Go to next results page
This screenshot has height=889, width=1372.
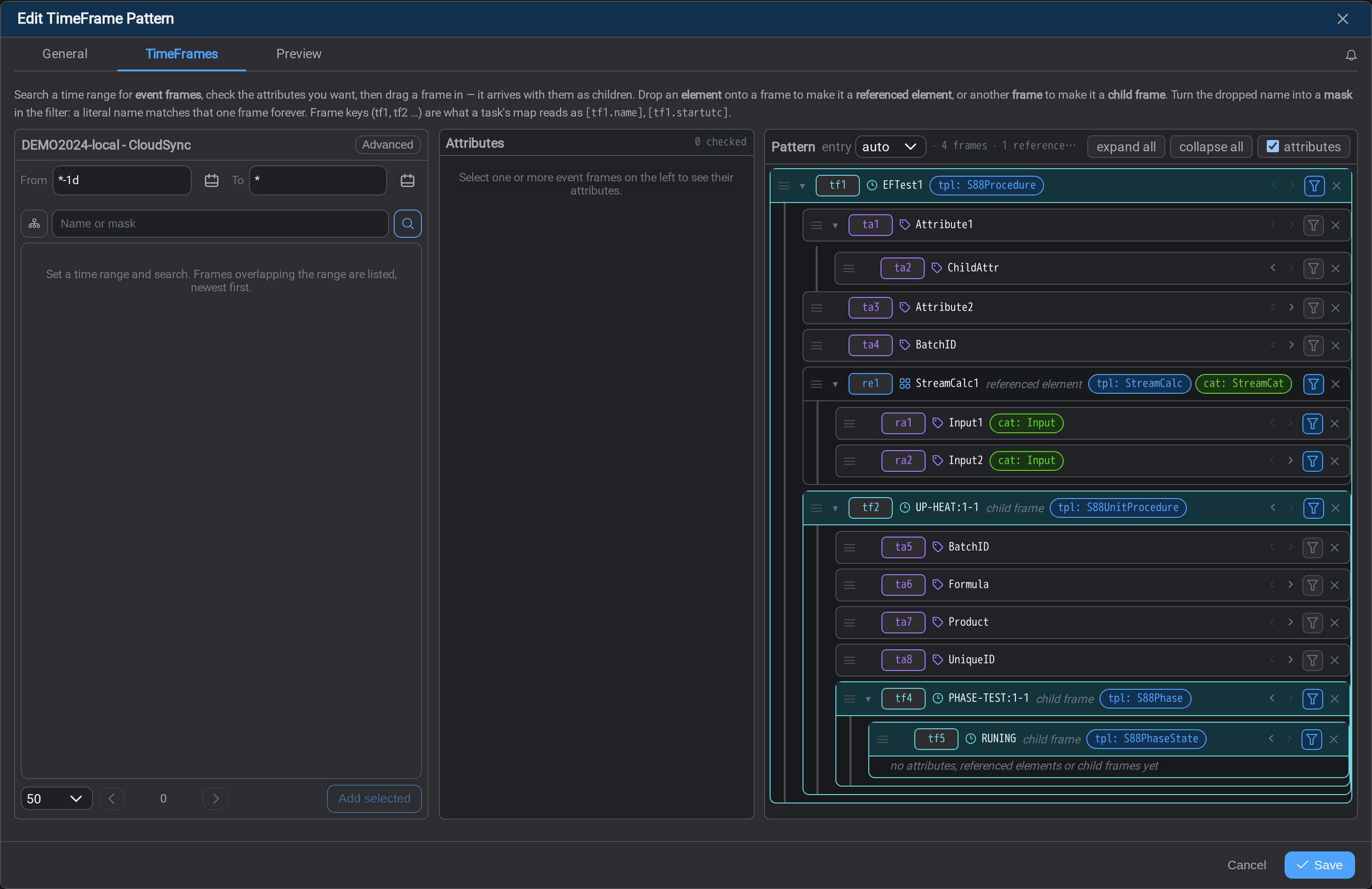click(216, 799)
